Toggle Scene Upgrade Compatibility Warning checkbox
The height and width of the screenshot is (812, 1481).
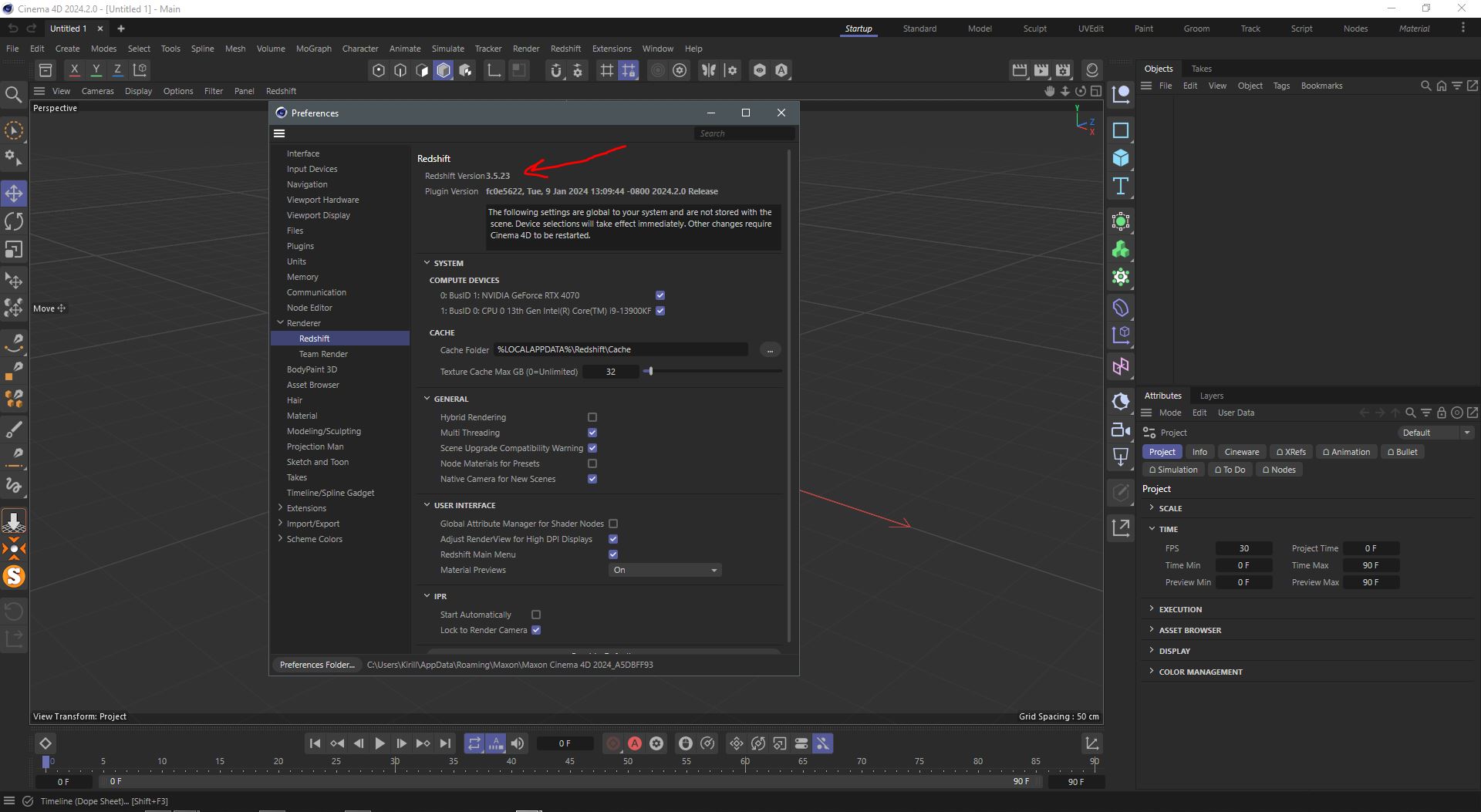(592, 448)
